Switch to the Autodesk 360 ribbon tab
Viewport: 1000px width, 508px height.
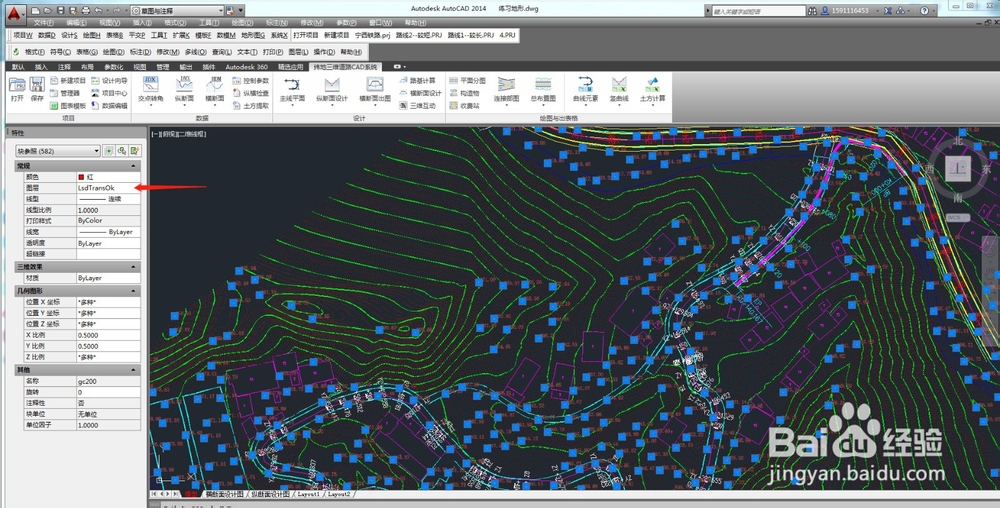246,66
